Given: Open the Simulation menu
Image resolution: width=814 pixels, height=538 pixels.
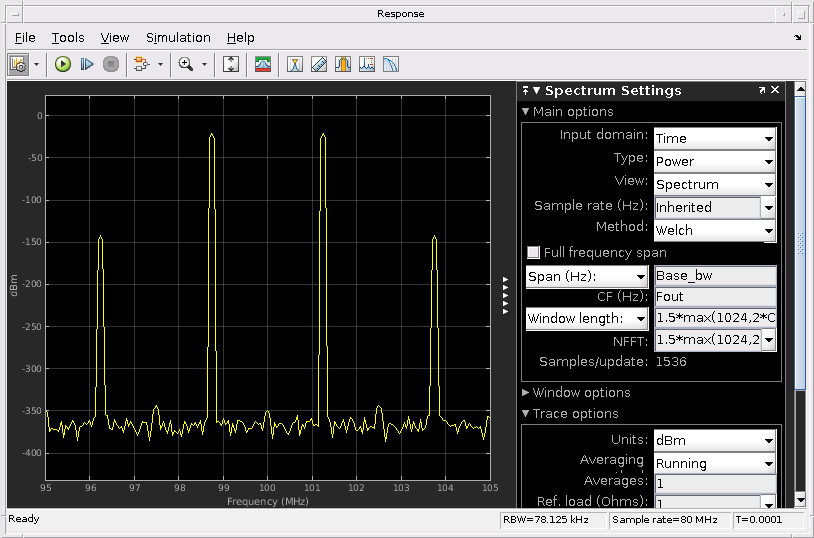Looking at the screenshot, I should point(178,37).
